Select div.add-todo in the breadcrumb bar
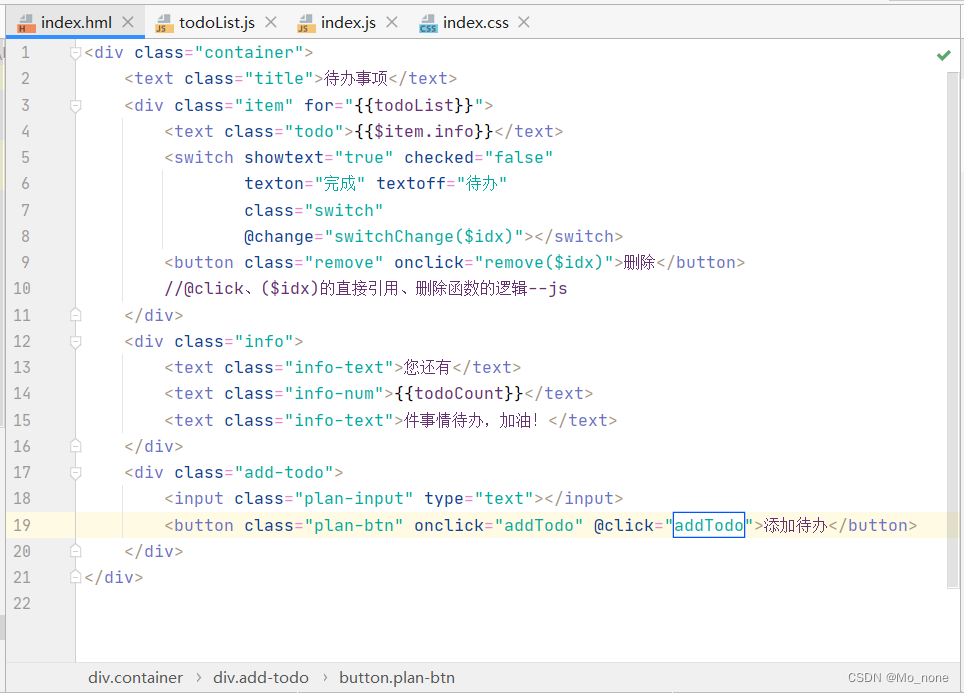Image resolution: width=964 pixels, height=693 pixels. click(x=261, y=678)
